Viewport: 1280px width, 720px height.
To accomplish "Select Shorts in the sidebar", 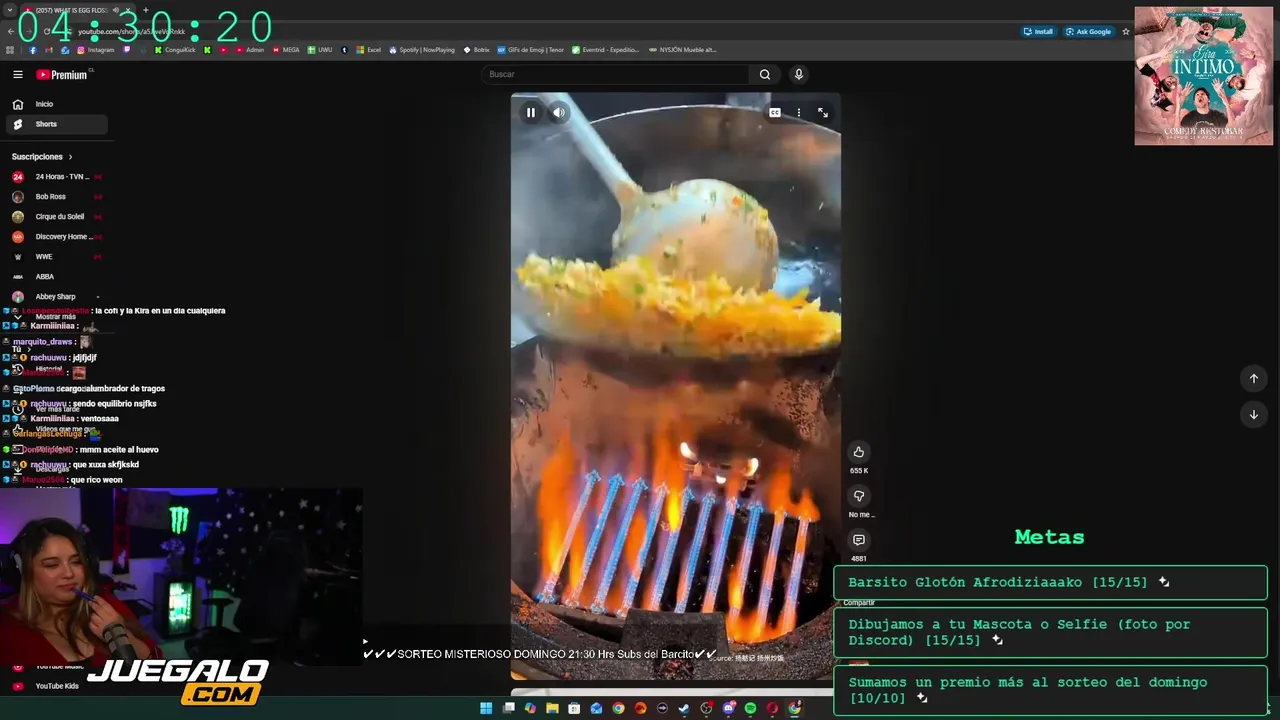I will click(55, 124).
